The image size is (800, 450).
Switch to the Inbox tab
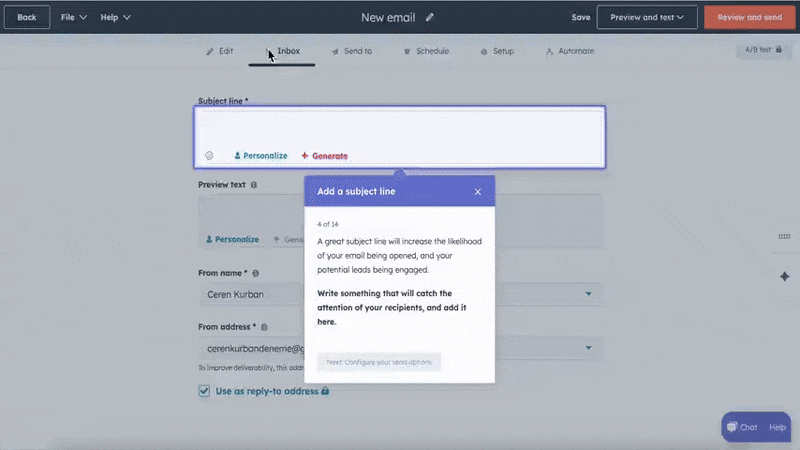click(x=282, y=51)
